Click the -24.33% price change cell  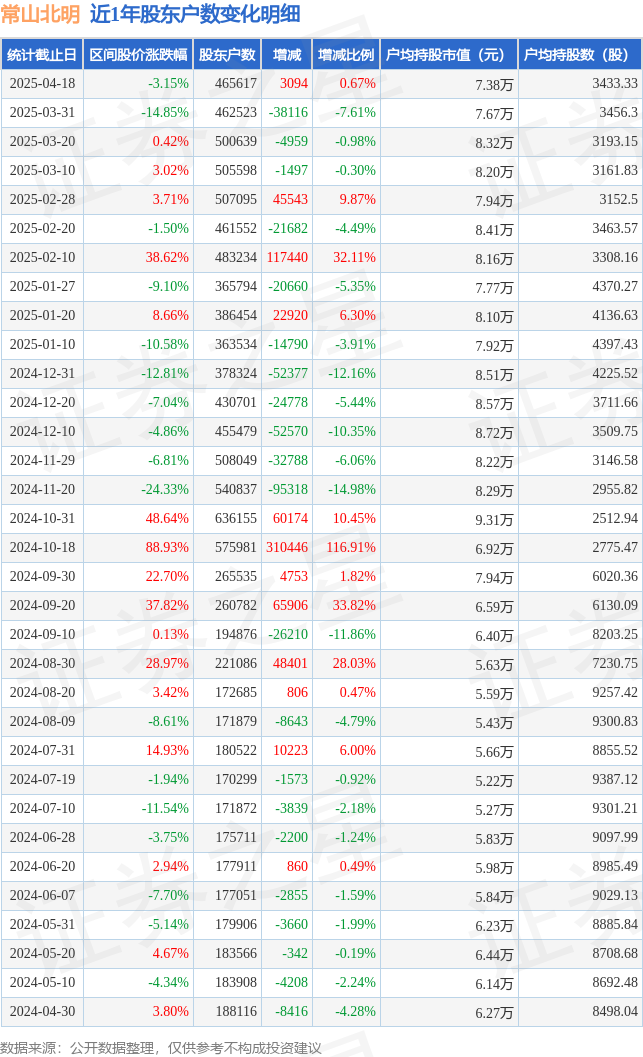(165, 489)
